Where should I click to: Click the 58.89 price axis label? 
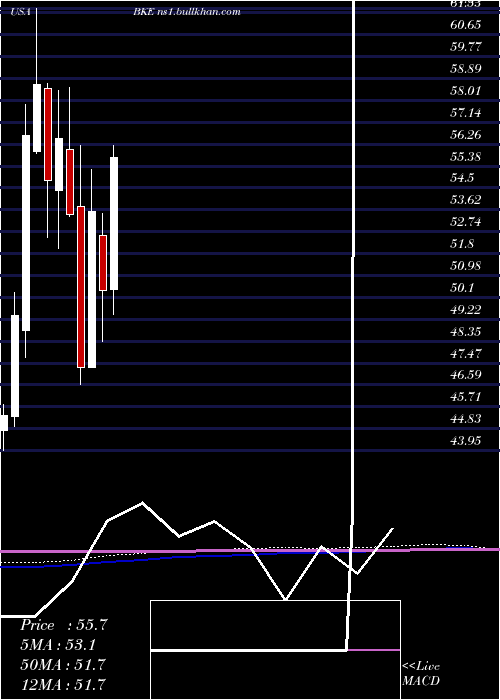pyautogui.click(x=466, y=68)
